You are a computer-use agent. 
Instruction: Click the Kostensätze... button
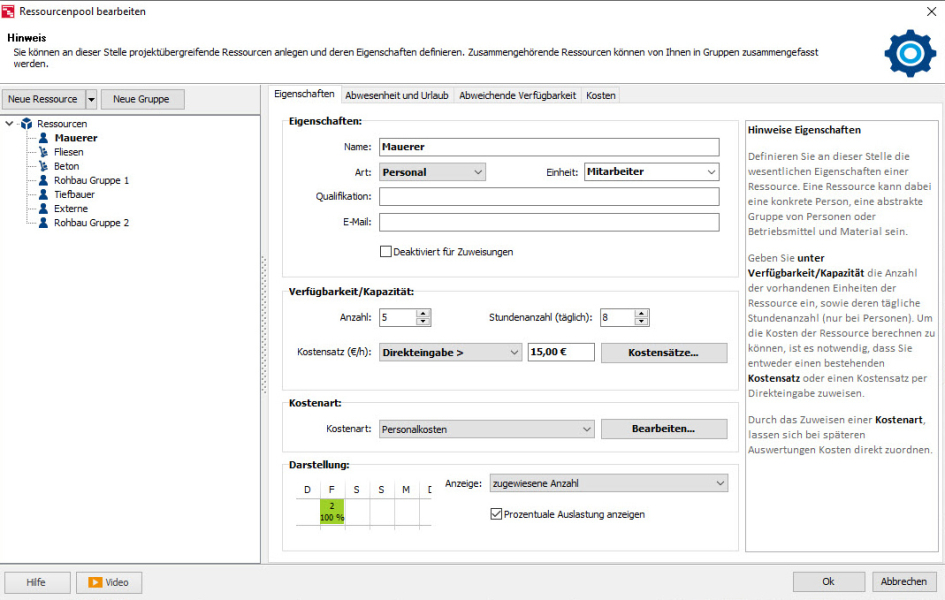click(x=664, y=353)
